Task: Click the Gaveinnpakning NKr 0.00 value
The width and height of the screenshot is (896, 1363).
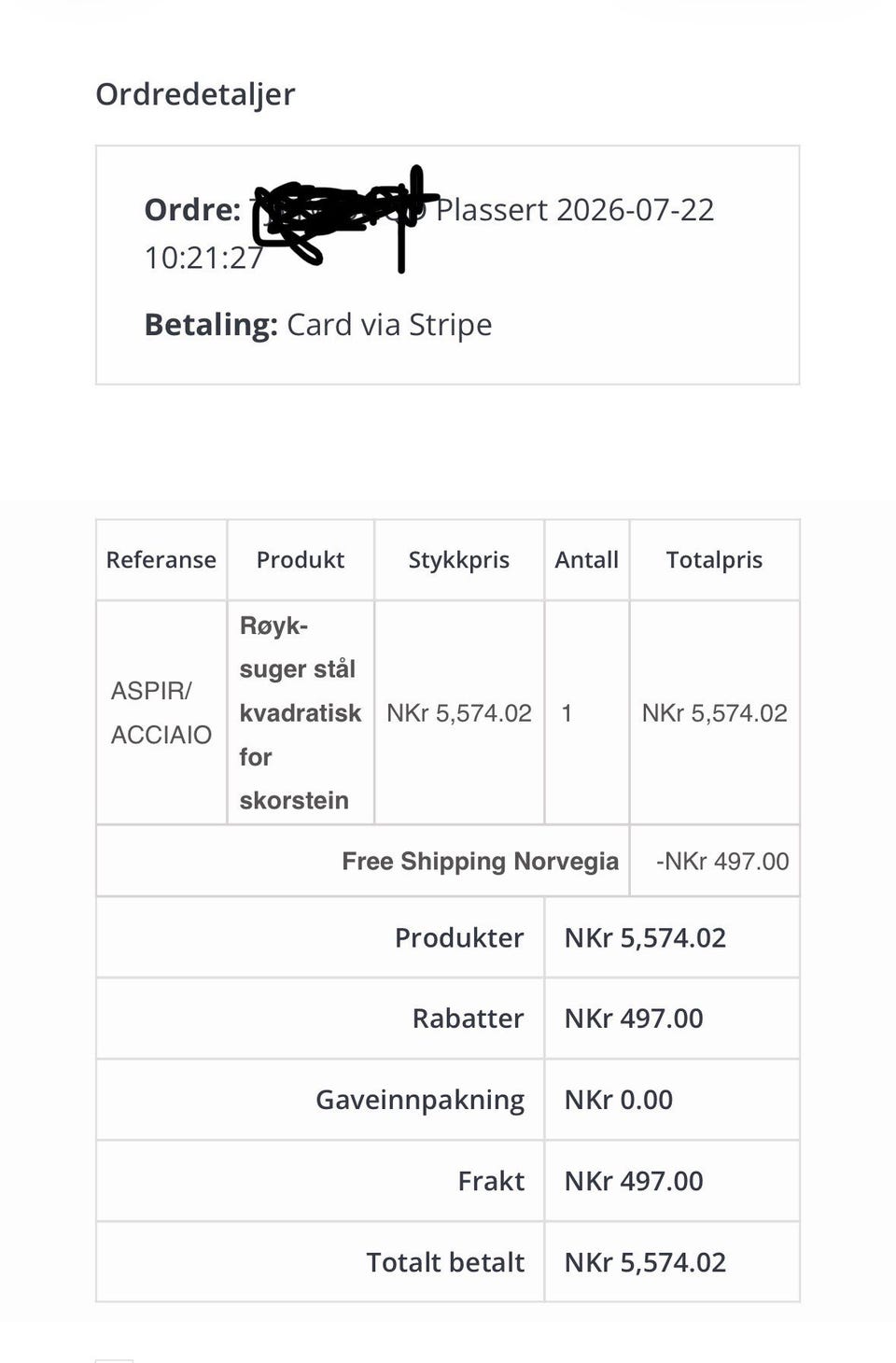Action: [x=619, y=1100]
